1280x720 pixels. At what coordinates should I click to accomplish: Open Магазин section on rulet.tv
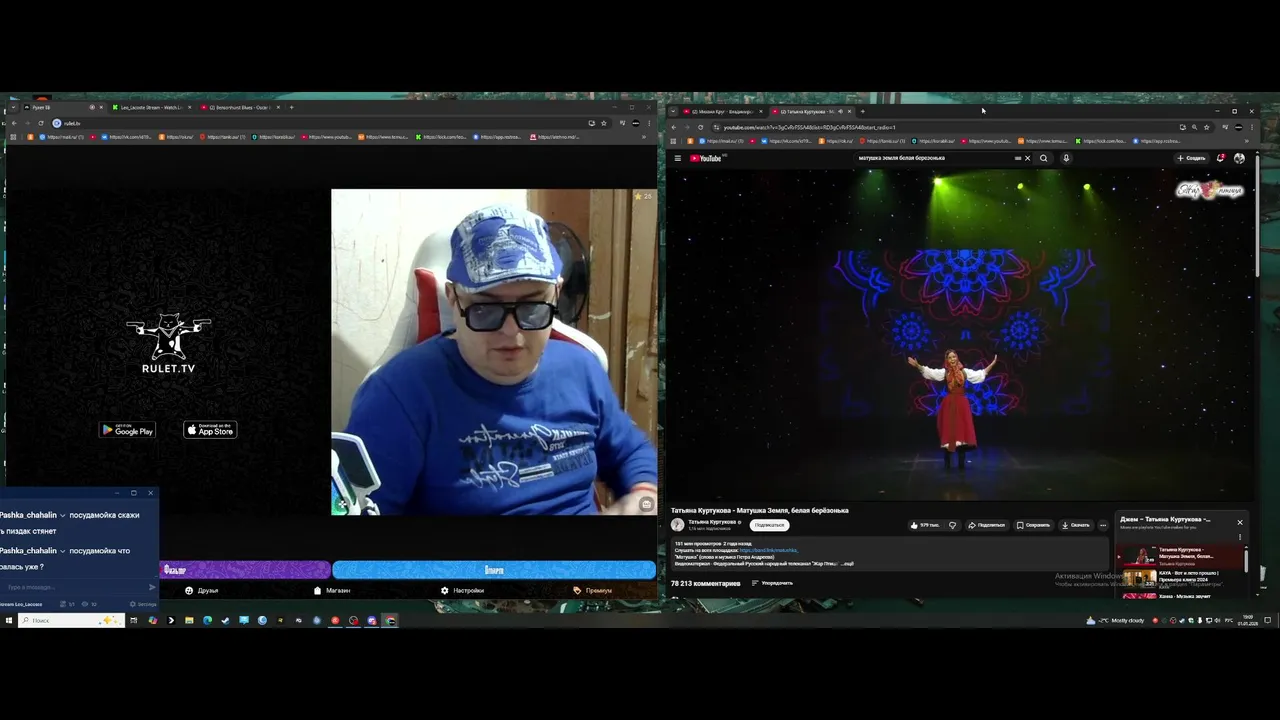[332, 590]
